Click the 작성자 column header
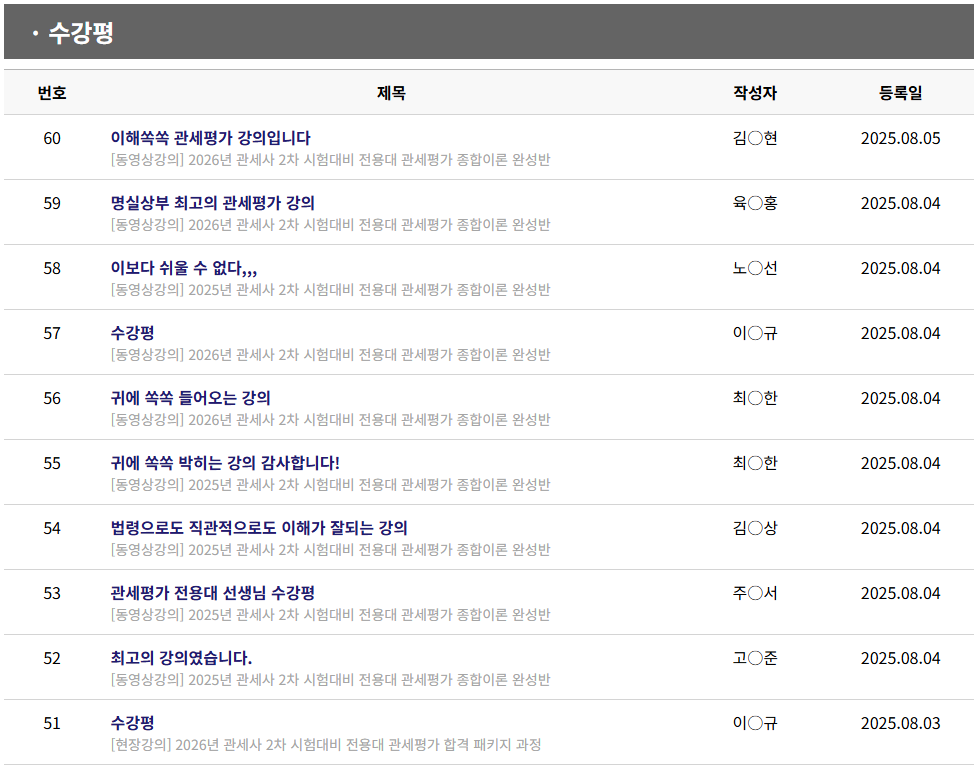Viewport: 979px width, 768px height. point(755,93)
